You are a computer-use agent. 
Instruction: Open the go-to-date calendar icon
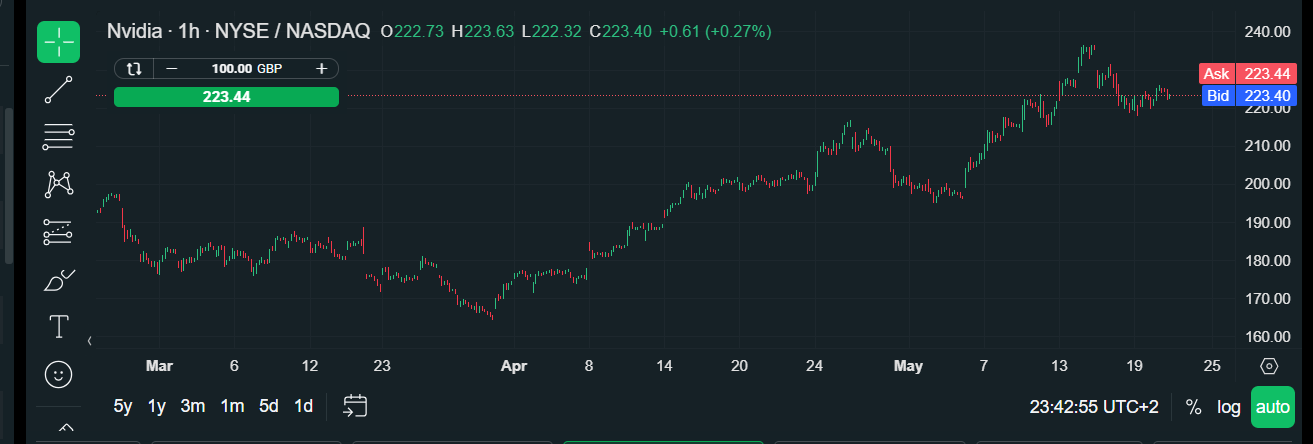356,405
